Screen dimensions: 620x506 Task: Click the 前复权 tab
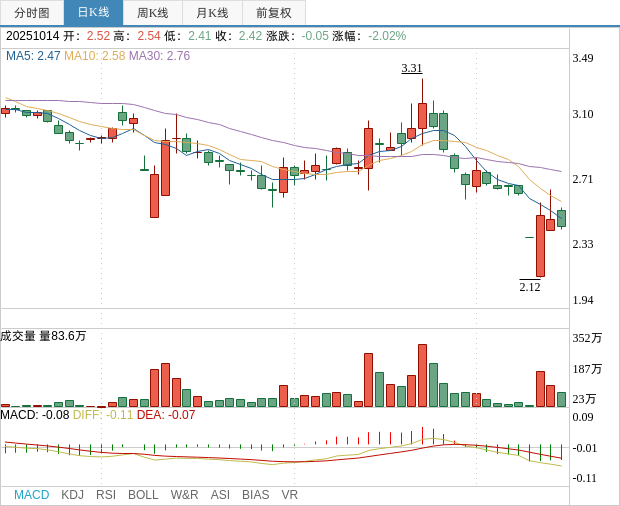274,13
